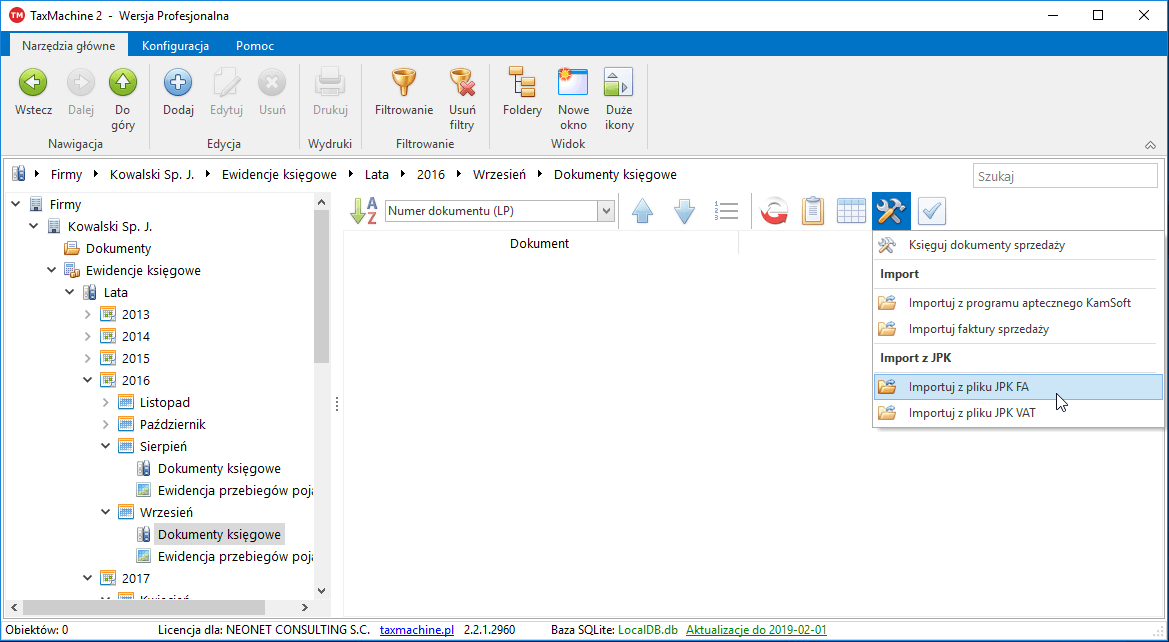Viewport: 1169px width, 642px height.
Task: Click the Nowe okno icon
Action: (x=573, y=84)
